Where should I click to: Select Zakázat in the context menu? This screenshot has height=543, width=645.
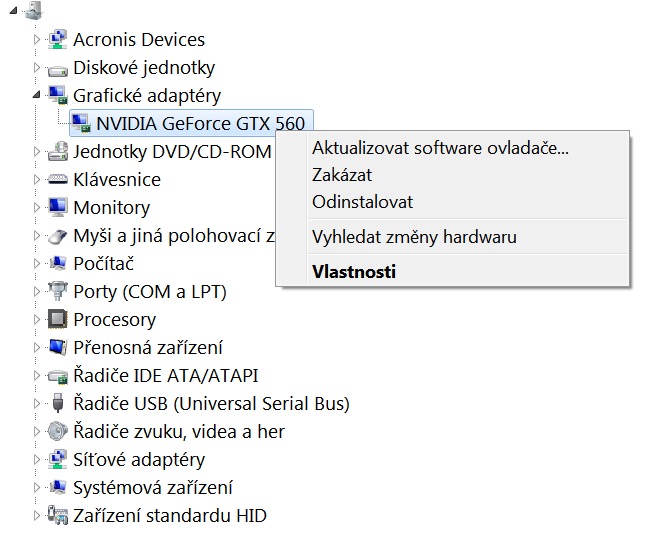(x=342, y=175)
